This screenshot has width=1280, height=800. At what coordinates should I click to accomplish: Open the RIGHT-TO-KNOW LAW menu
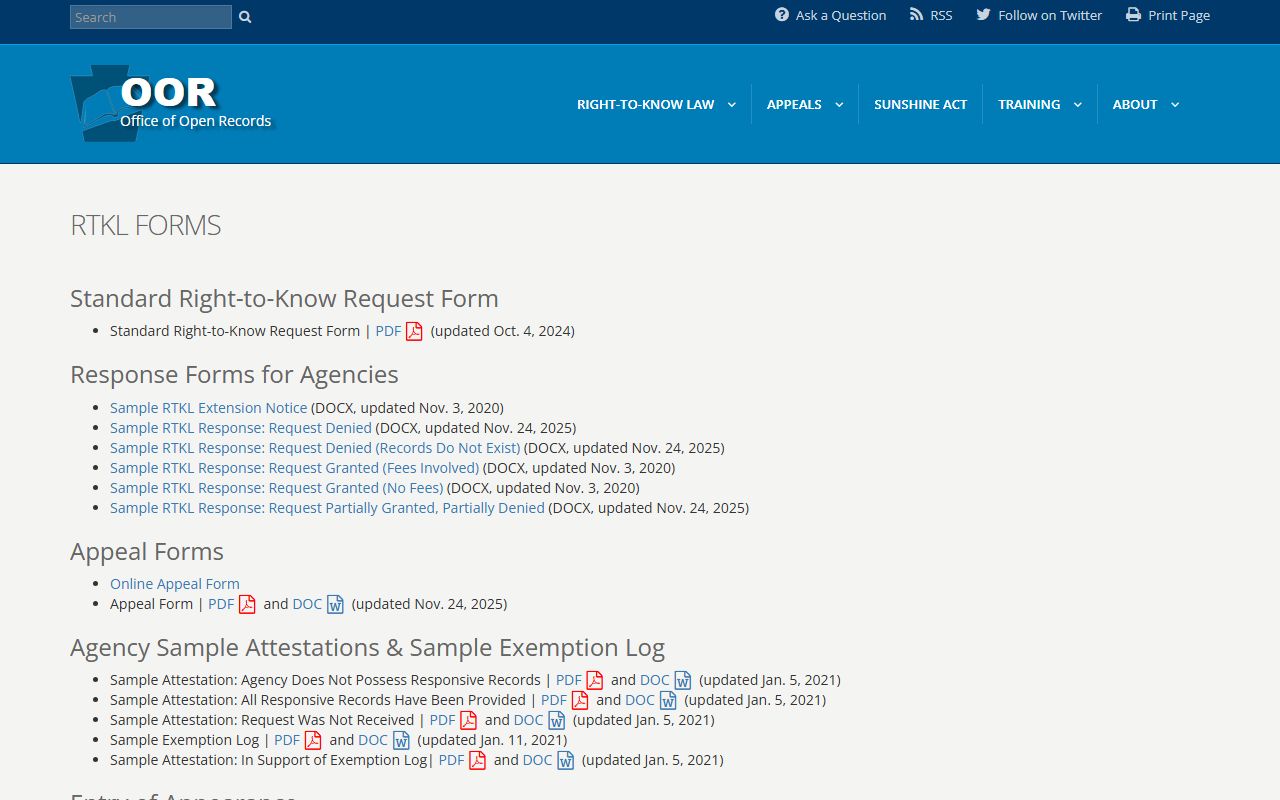click(646, 104)
